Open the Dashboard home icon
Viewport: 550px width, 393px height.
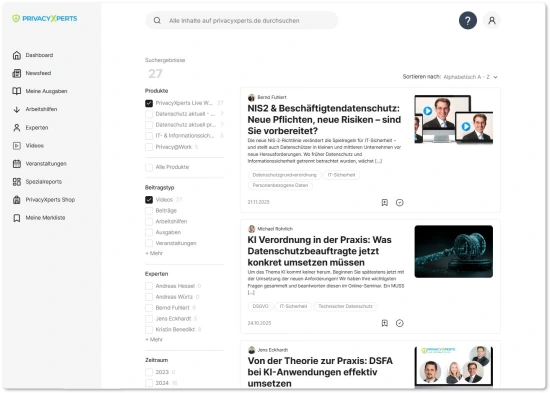click(16, 55)
